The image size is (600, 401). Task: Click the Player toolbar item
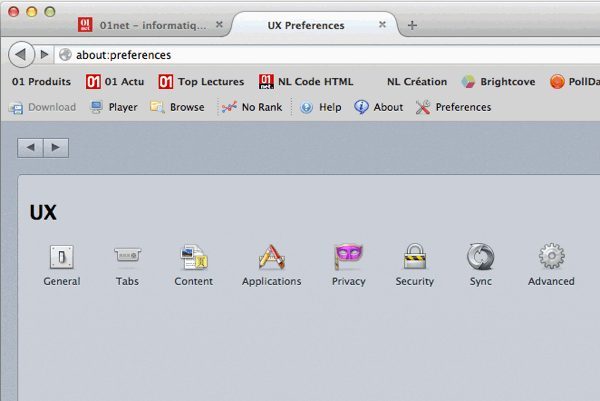point(114,107)
